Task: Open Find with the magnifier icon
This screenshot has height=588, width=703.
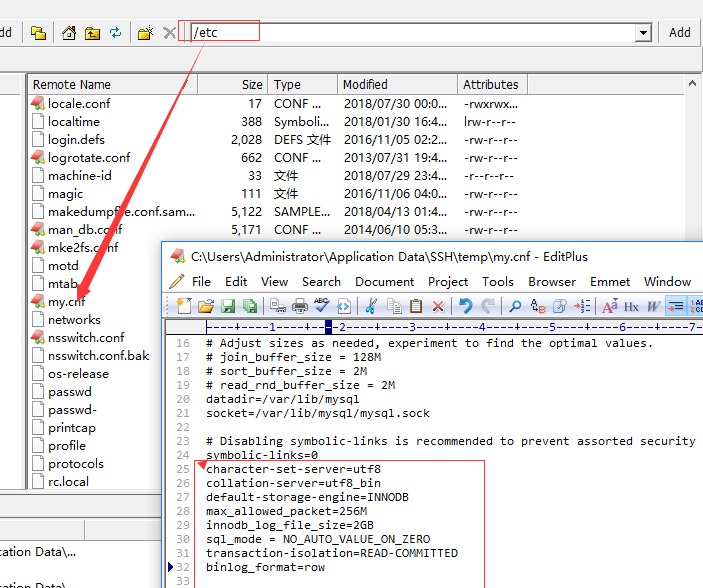Action: click(515, 306)
